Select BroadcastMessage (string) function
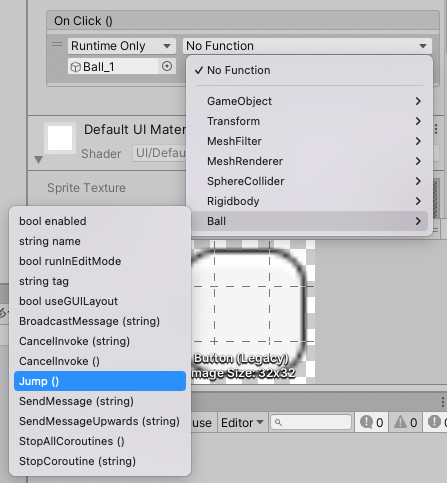Image resolution: width=447 pixels, height=483 pixels. click(100, 321)
